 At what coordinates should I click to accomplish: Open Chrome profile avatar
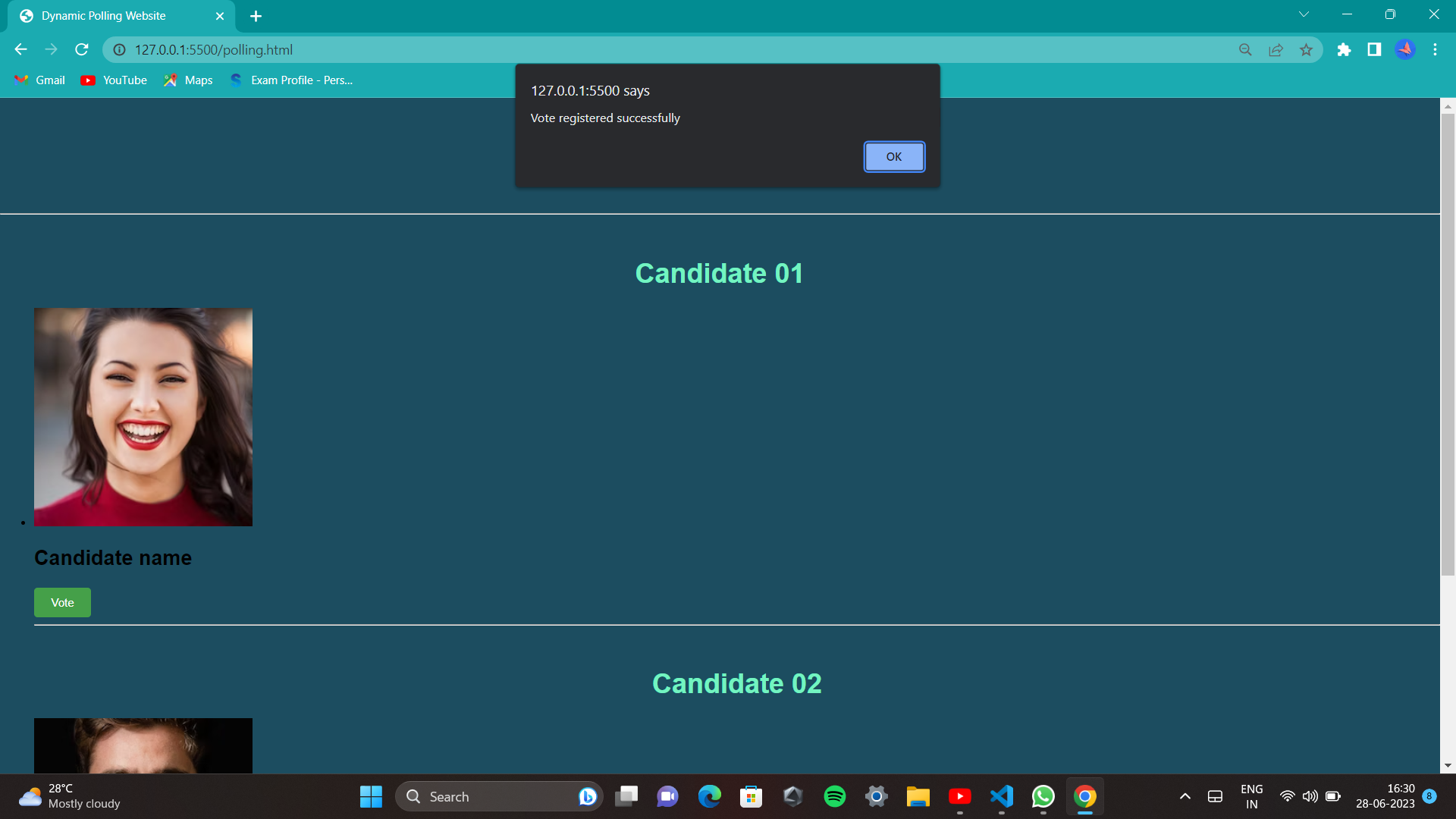coord(1404,49)
